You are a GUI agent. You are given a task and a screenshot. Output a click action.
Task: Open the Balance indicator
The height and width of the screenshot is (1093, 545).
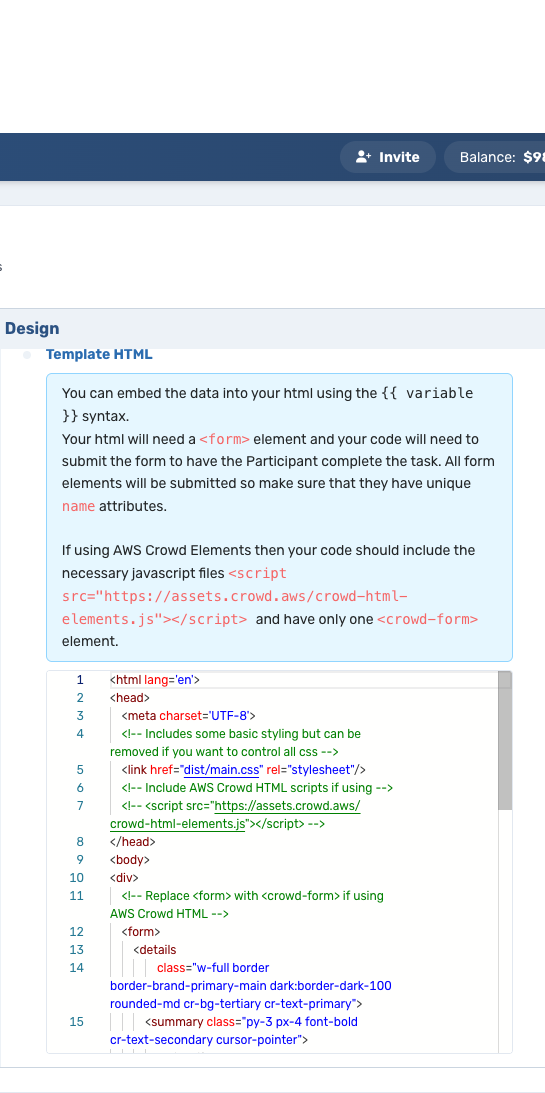click(496, 157)
